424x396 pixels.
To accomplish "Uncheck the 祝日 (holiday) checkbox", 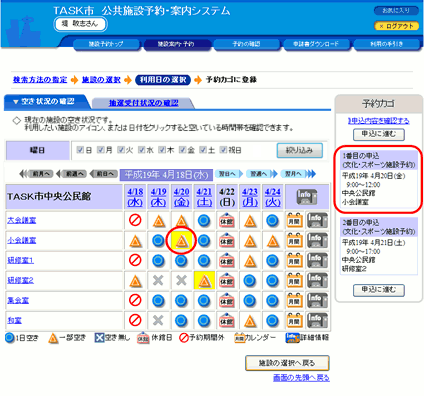I will coord(223,150).
